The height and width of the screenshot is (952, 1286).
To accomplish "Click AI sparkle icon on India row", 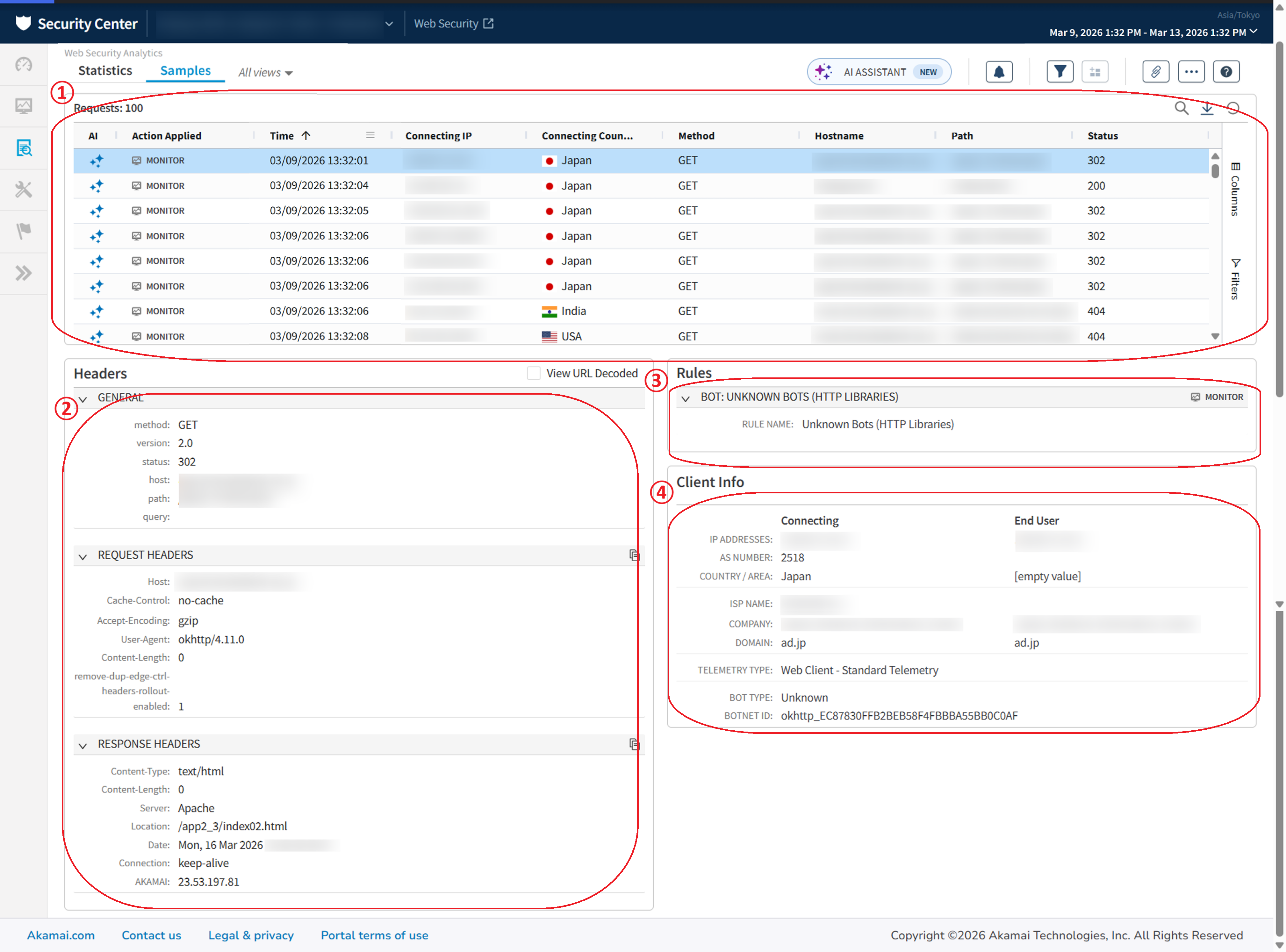I will click(96, 312).
